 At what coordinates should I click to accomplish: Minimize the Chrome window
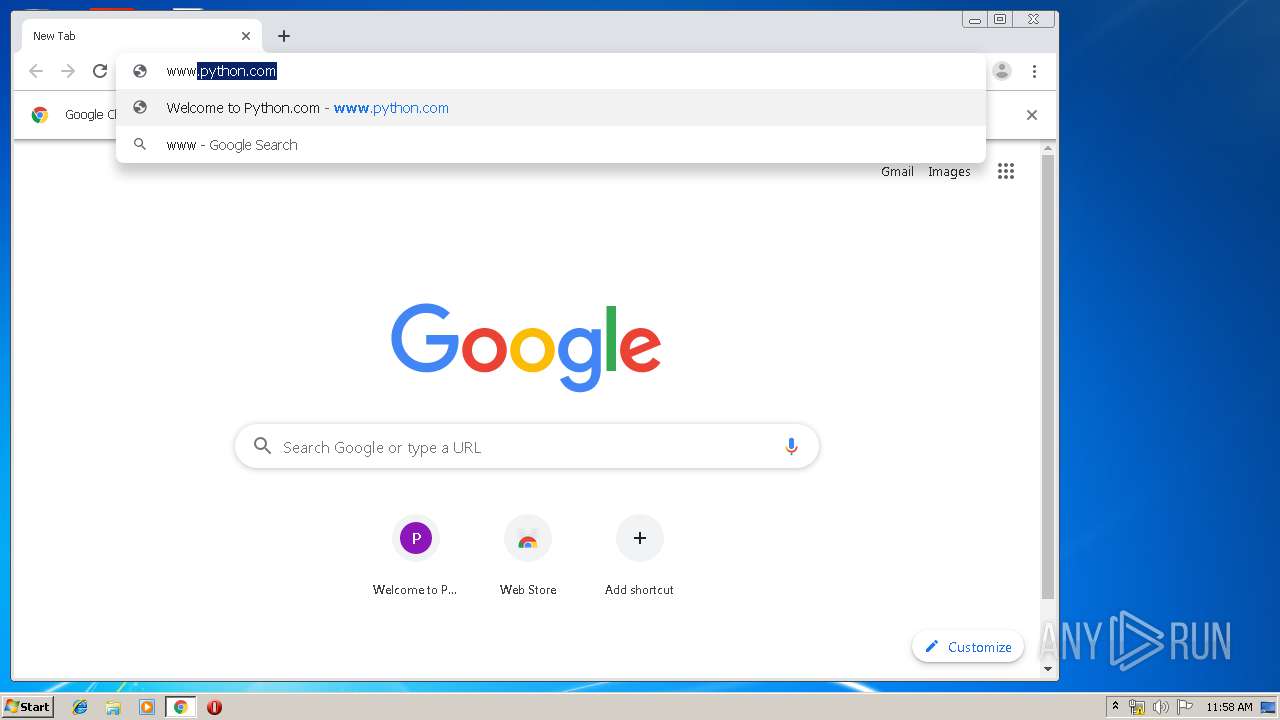pos(975,19)
